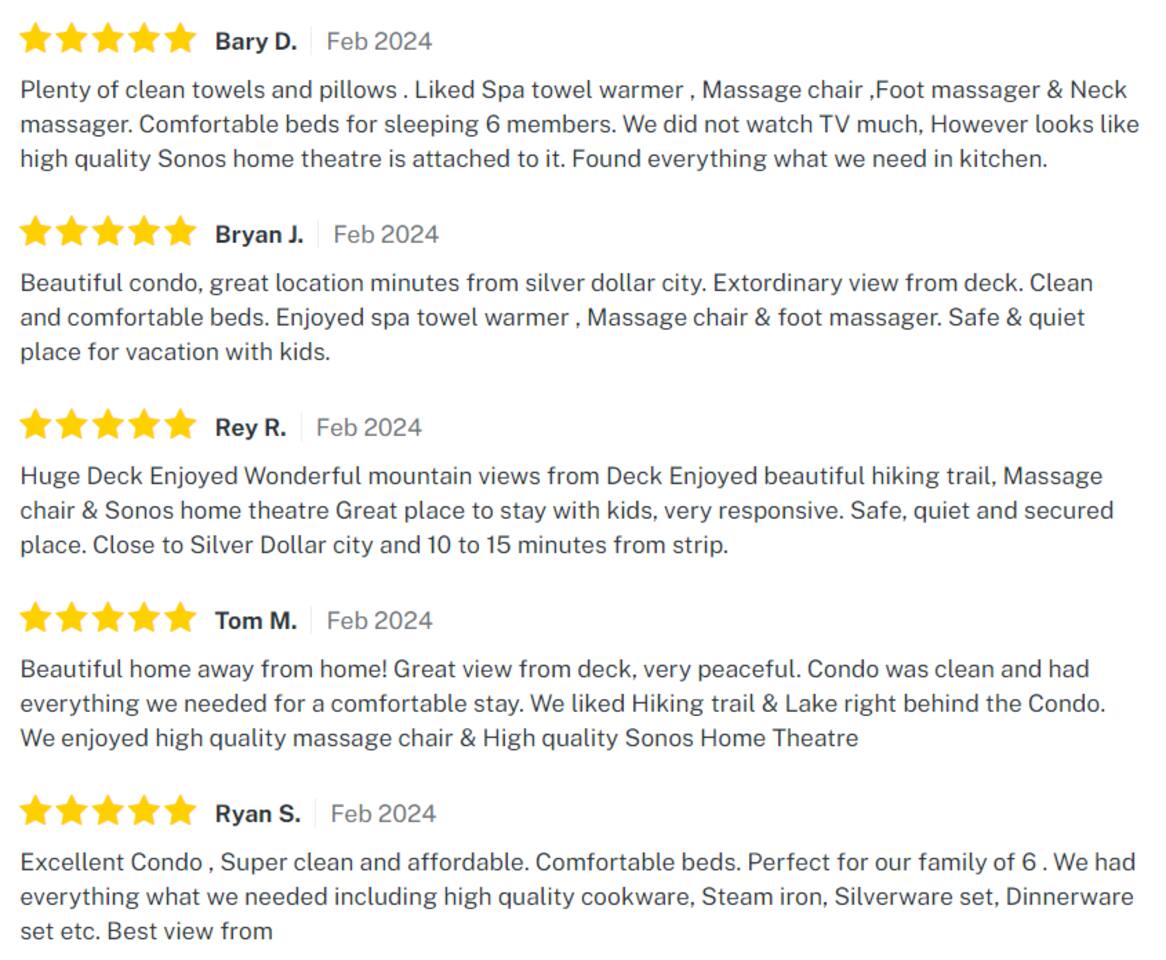Click the fifth star in Bryan J.'s rating
Viewport: 1166px width, 960px height.
180,233
